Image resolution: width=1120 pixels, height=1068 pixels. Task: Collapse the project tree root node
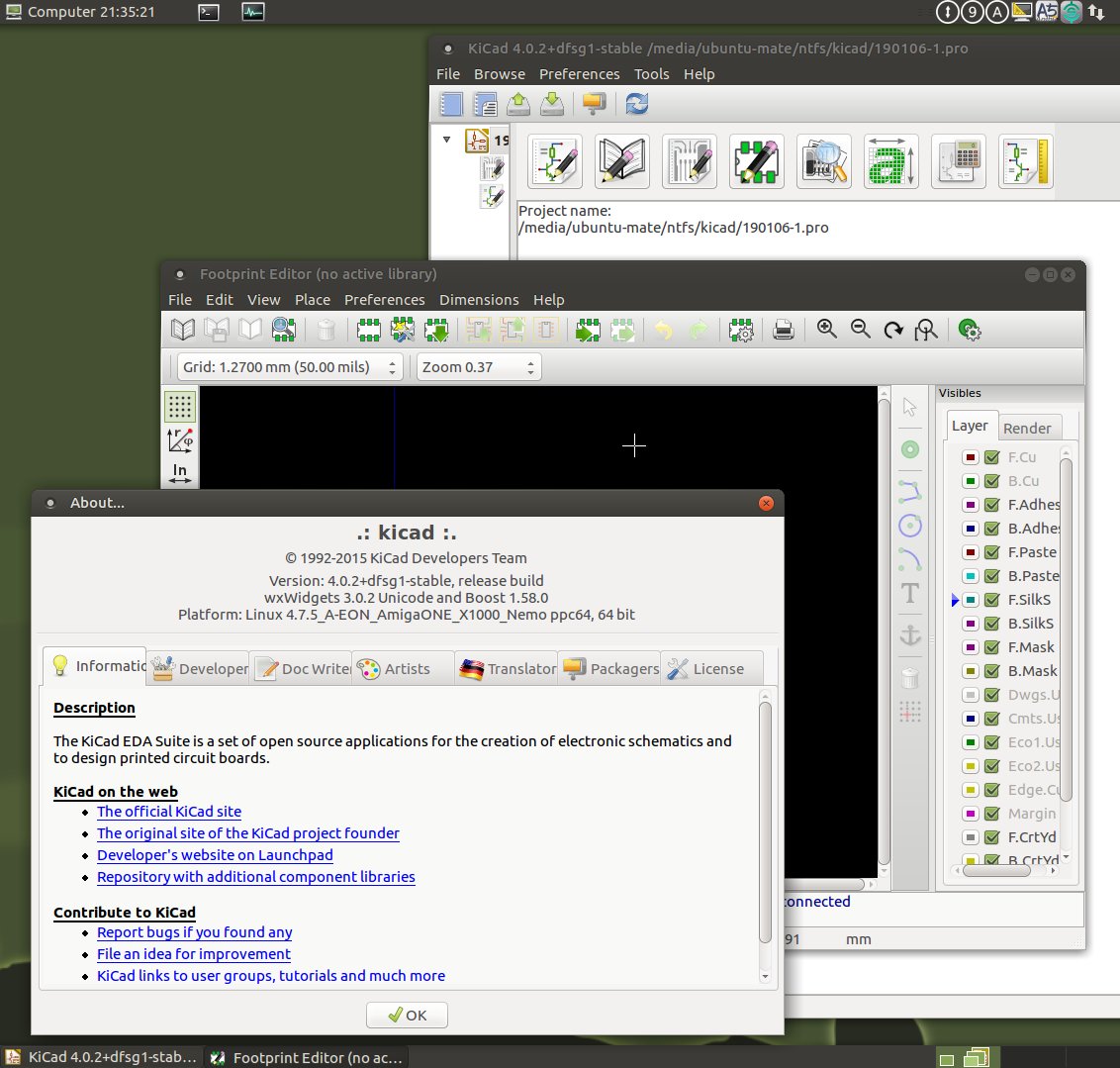[446, 140]
